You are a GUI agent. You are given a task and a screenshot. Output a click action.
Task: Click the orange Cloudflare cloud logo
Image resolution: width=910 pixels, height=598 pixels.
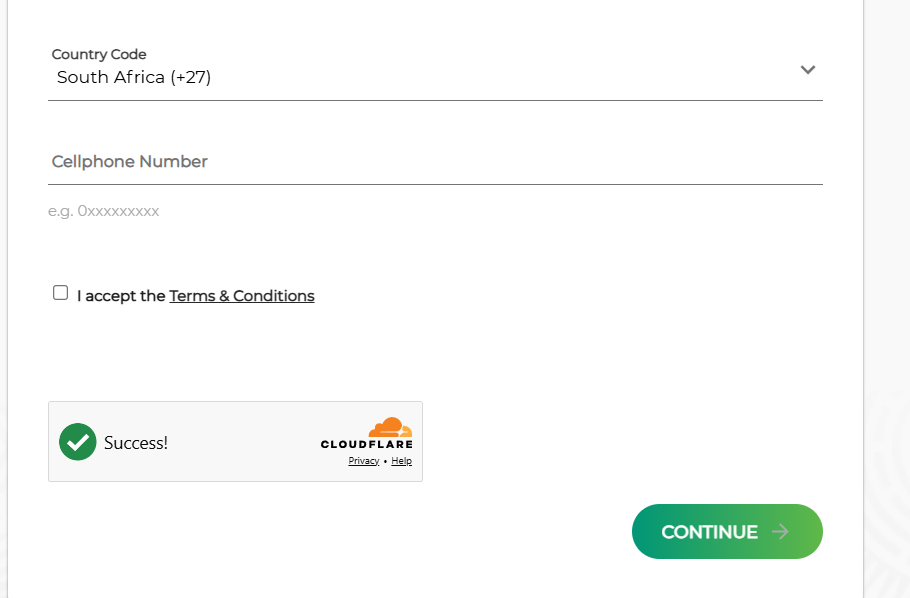(391, 427)
